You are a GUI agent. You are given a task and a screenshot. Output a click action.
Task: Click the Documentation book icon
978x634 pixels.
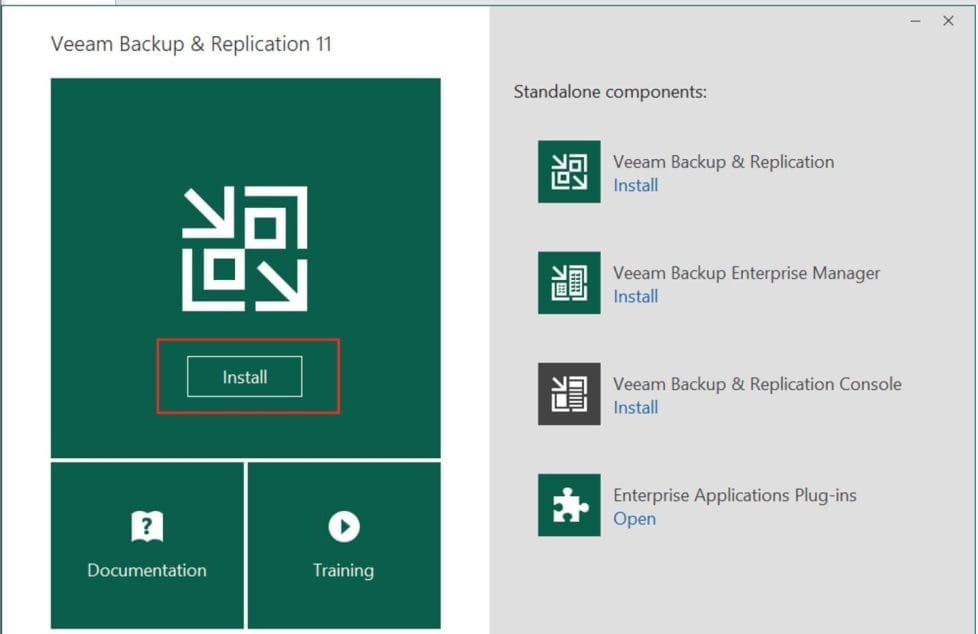(147, 526)
